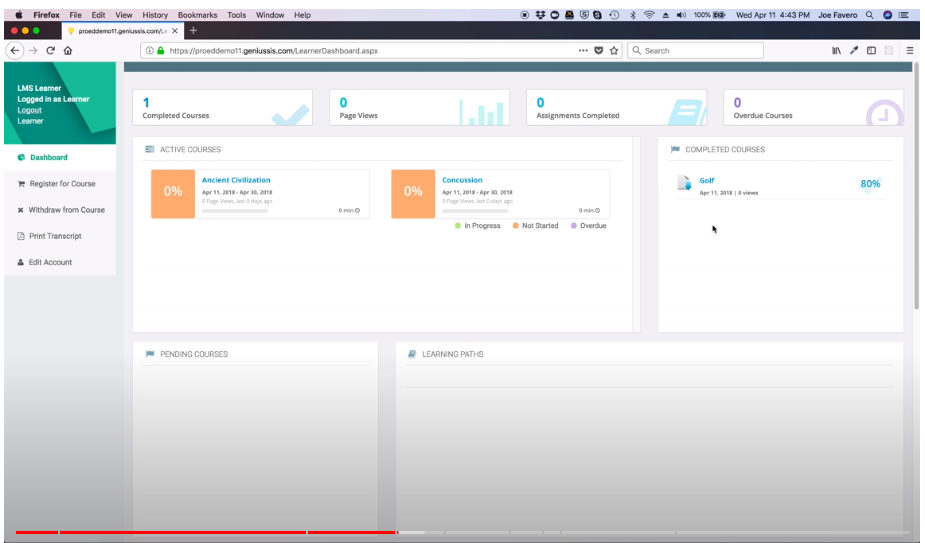This screenshot has width=925, height=543.
Task: Click Withdraw from Course in sidebar
Action: (x=66, y=210)
